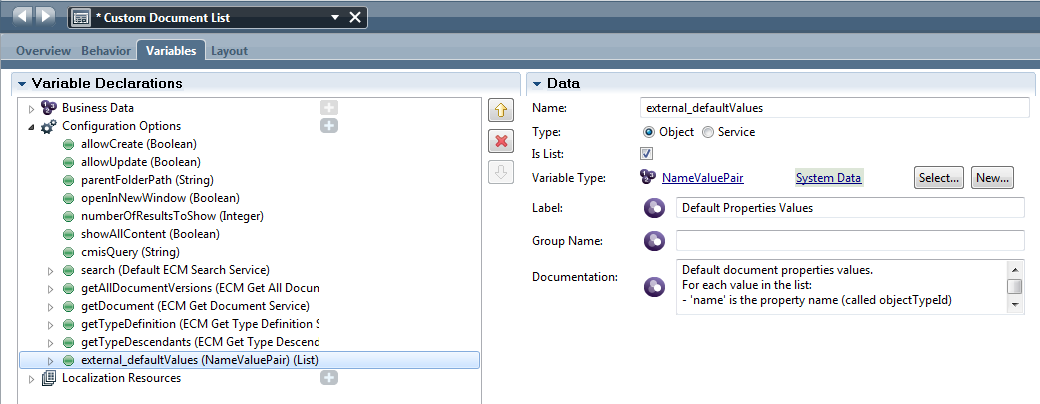Screen dimensions: 1040x404
Task: Add new Business Data variable
Action: tap(329, 107)
